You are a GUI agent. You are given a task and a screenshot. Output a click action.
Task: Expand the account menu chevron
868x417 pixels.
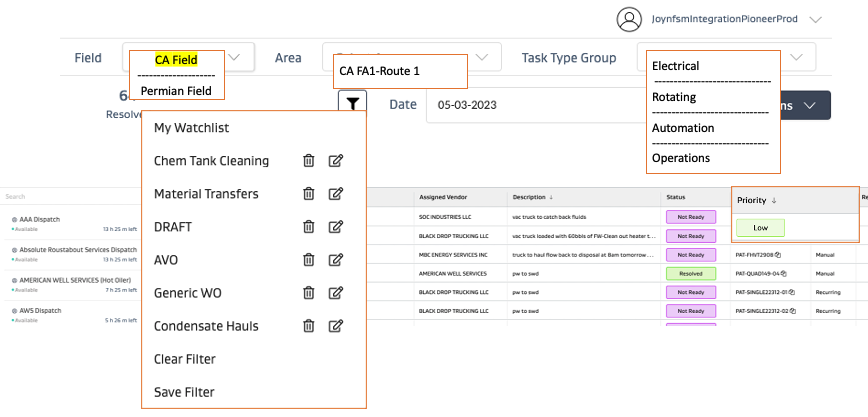pyautogui.click(x=815, y=19)
